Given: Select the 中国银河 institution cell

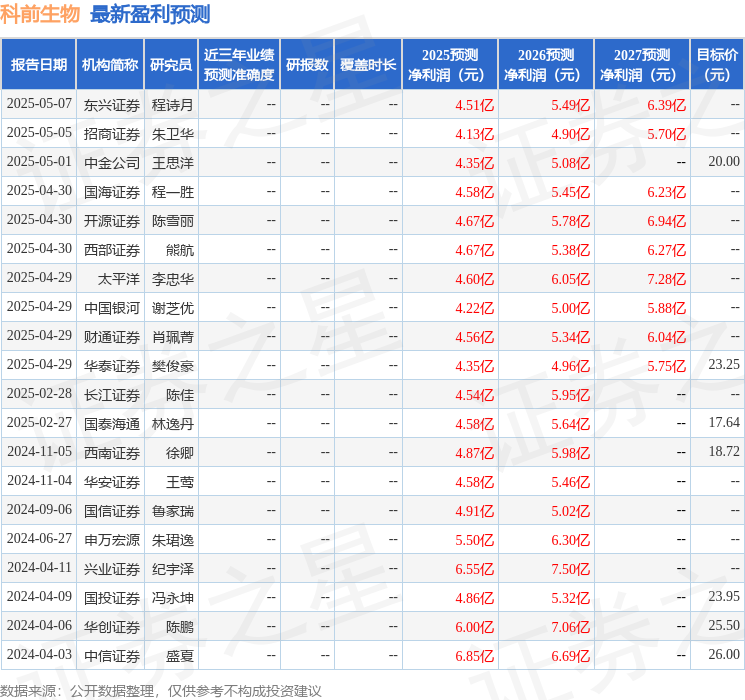Looking at the screenshot, I should (112, 308).
